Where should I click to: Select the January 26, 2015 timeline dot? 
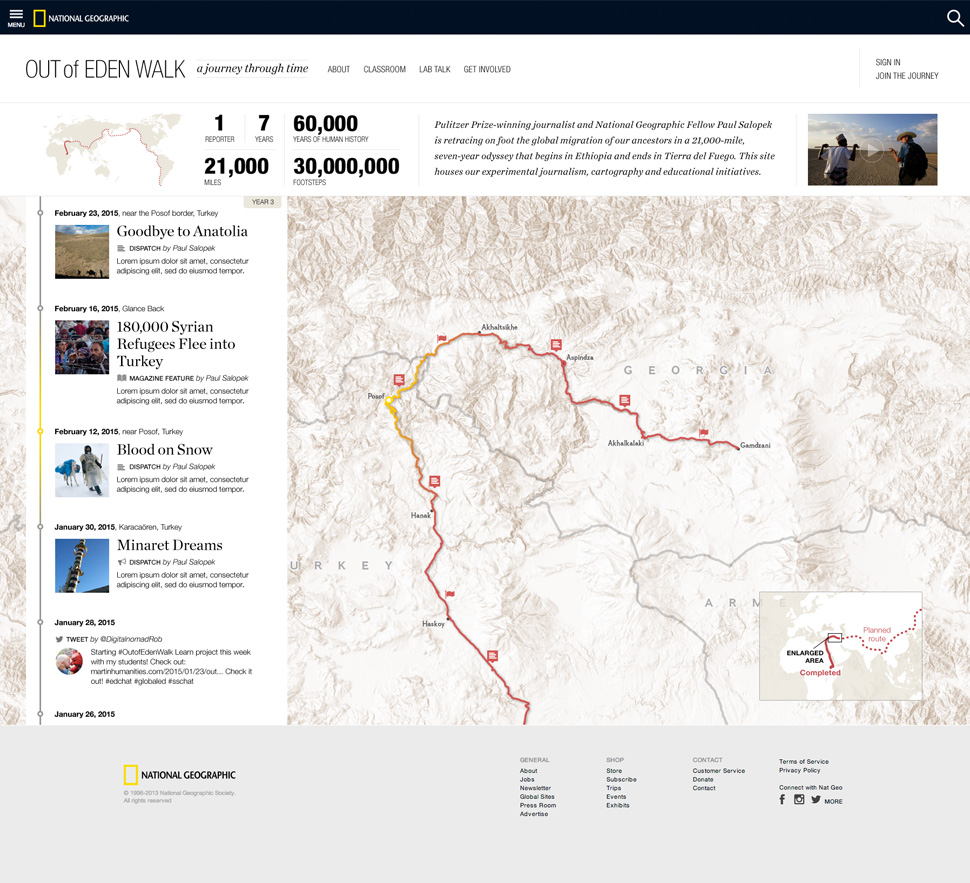coord(40,714)
